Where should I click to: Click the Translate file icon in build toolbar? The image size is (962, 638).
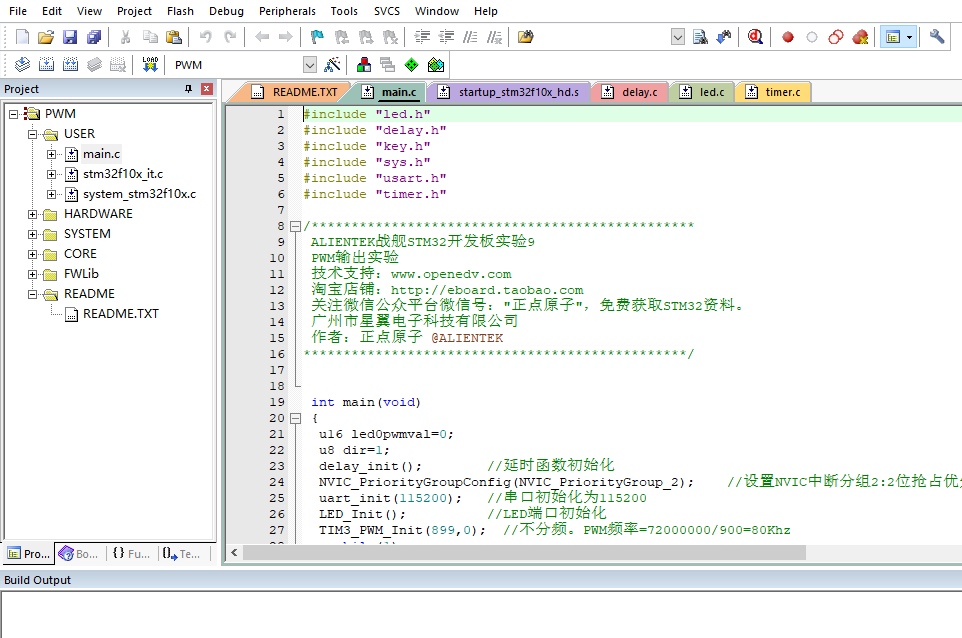point(22,64)
